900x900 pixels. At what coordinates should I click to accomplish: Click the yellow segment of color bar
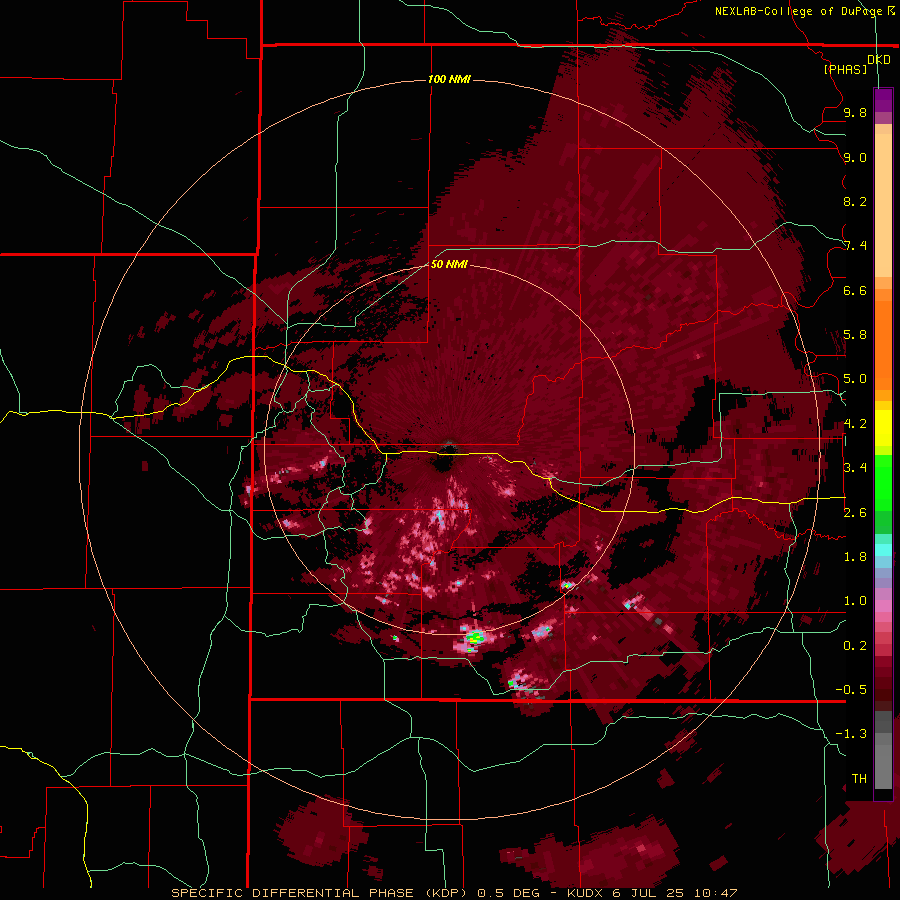pos(883,428)
